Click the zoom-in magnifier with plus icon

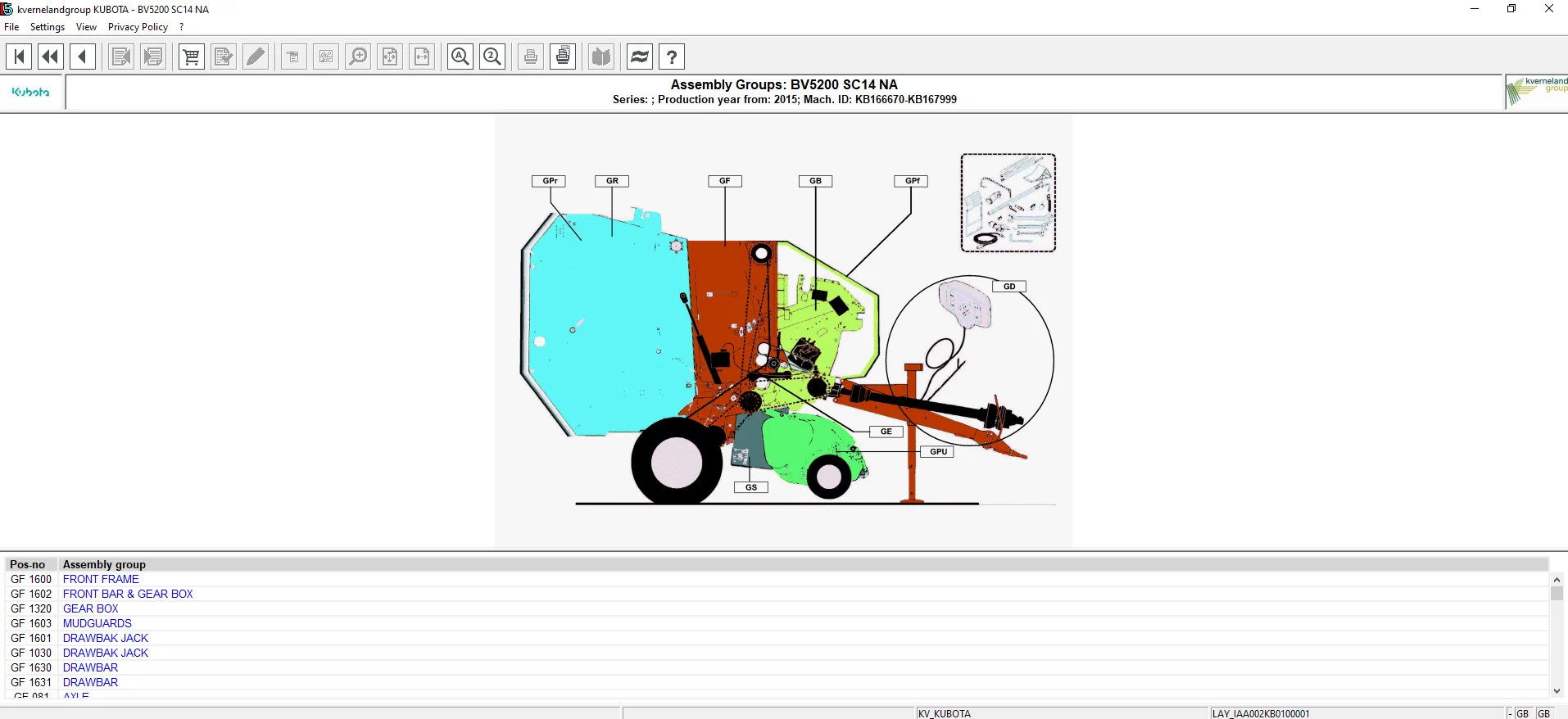pos(358,57)
